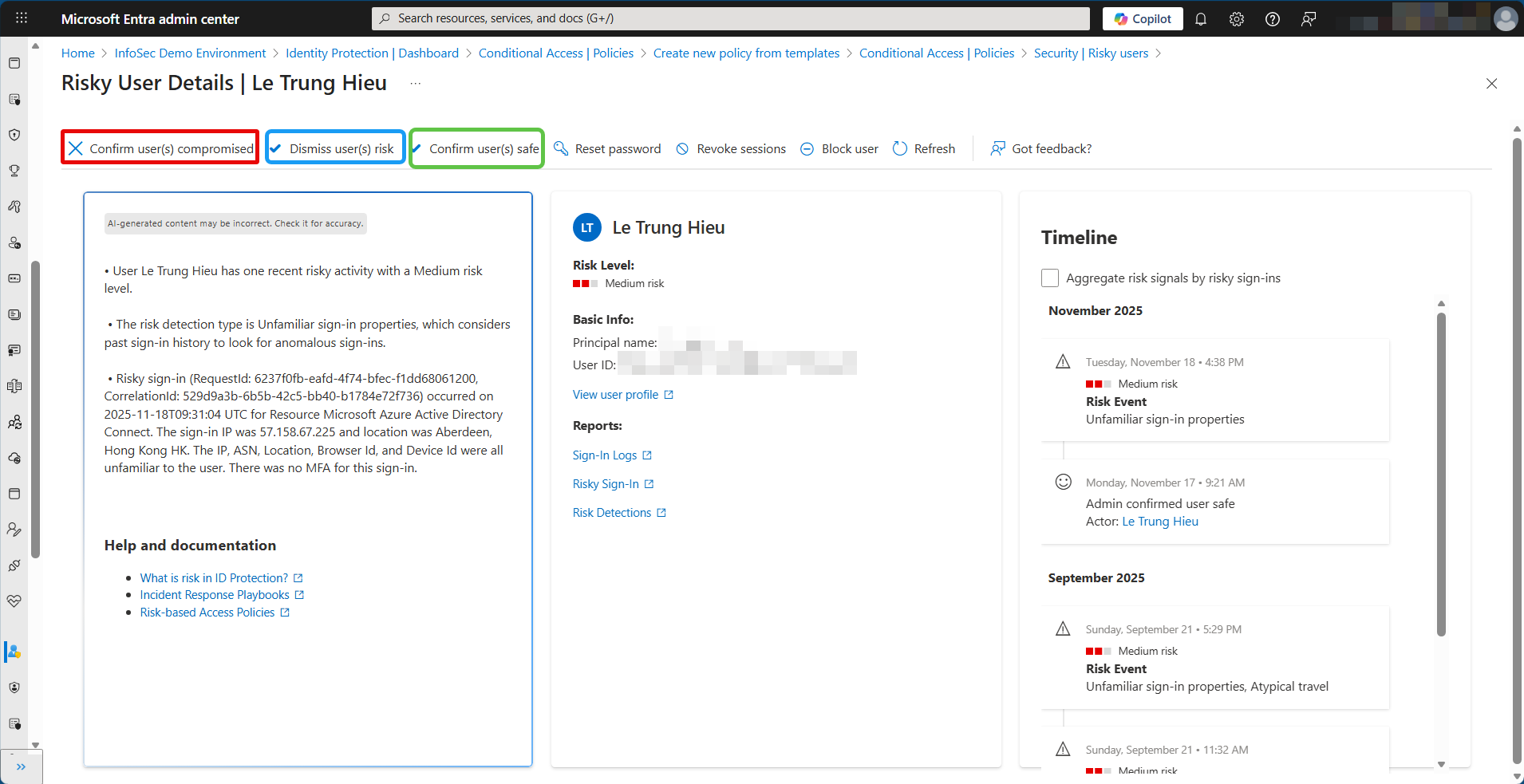Open the ellipsis menu beside page title
1524x784 pixels.
coord(415,84)
